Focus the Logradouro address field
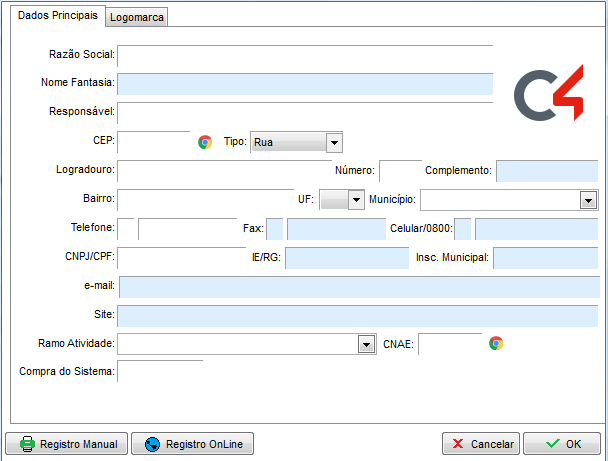This screenshot has width=608, height=461. tap(223, 171)
